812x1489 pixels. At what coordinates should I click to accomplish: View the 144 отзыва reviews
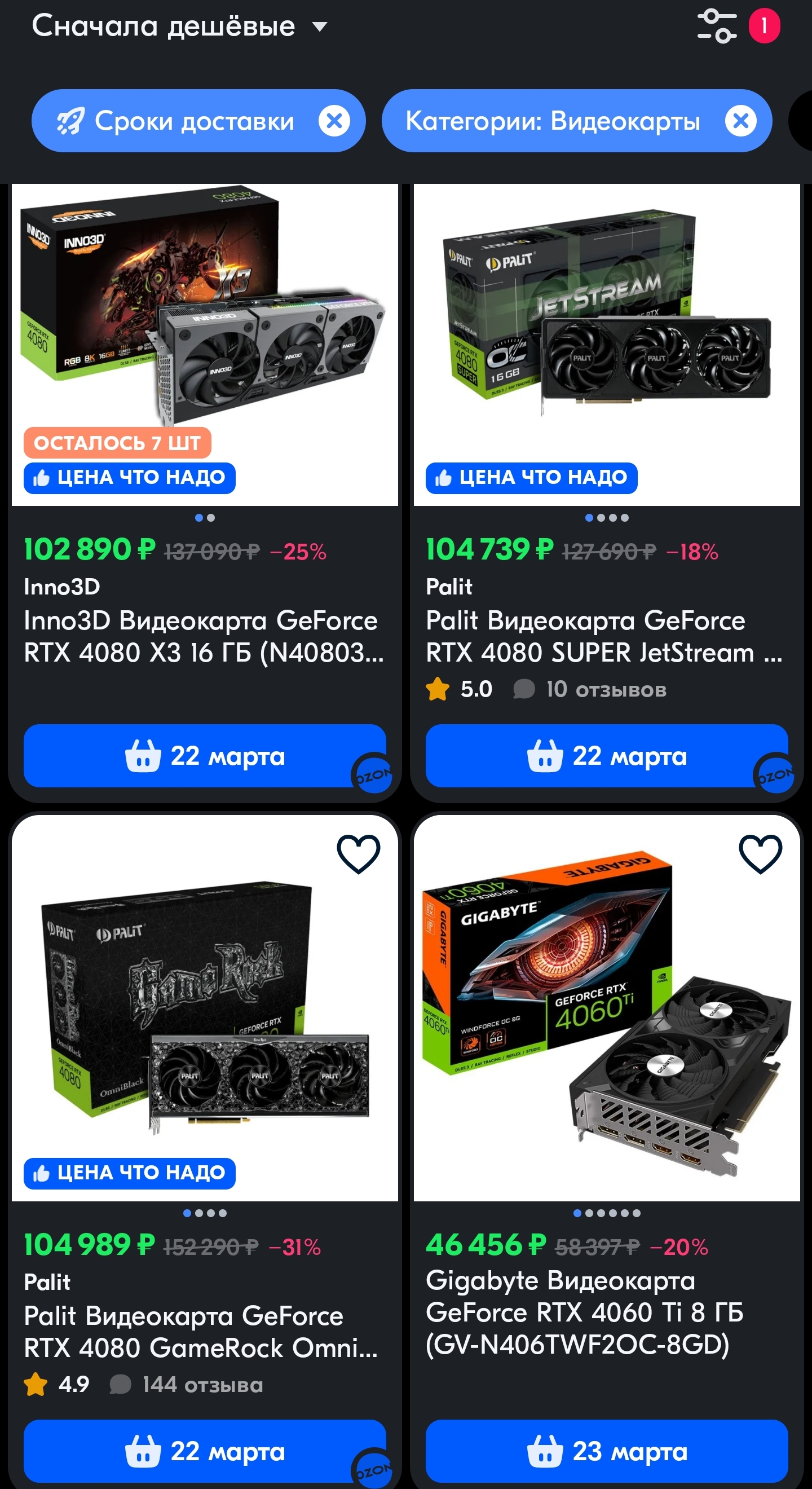pyautogui.click(x=187, y=1385)
